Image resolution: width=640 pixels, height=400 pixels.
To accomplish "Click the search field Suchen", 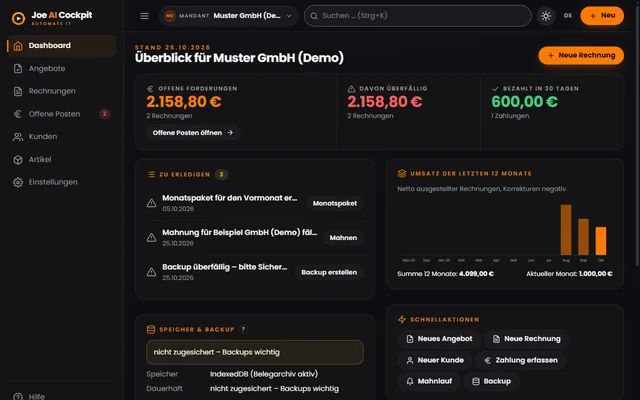I will (x=418, y=16).
